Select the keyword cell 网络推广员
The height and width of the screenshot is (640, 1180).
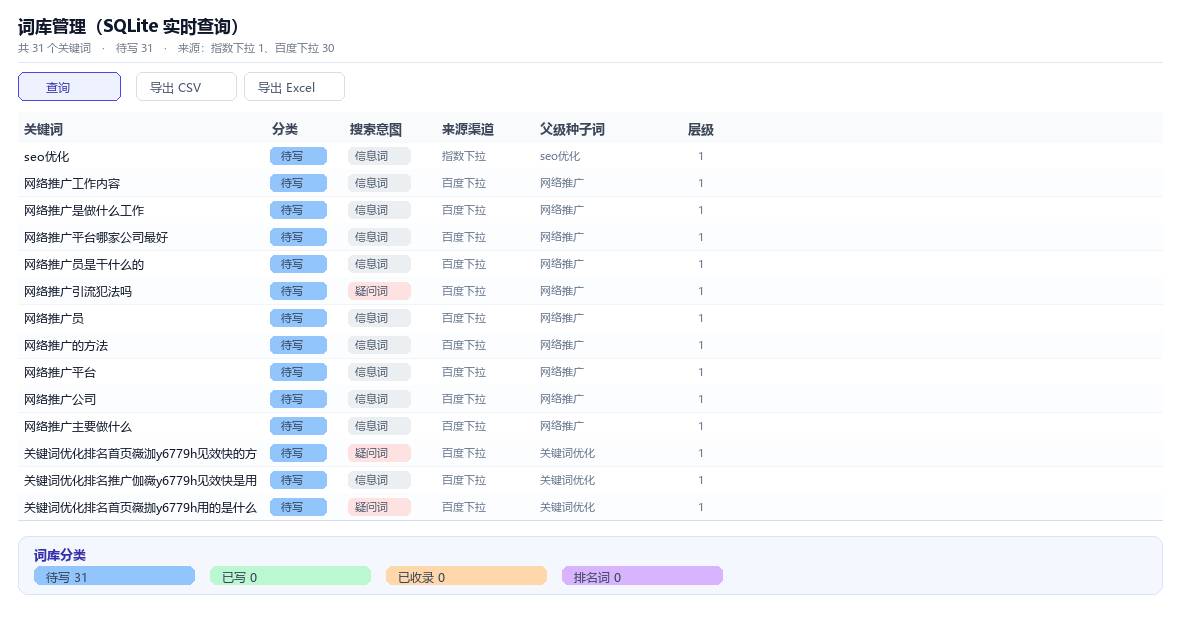point(53,318)
